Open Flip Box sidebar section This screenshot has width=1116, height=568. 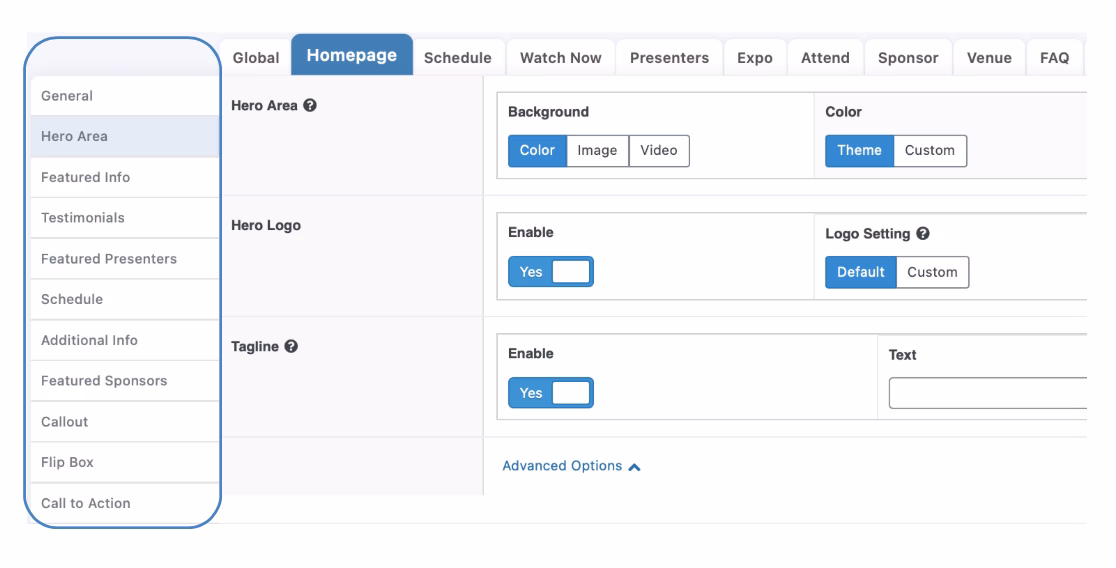[x=67, y=462]
